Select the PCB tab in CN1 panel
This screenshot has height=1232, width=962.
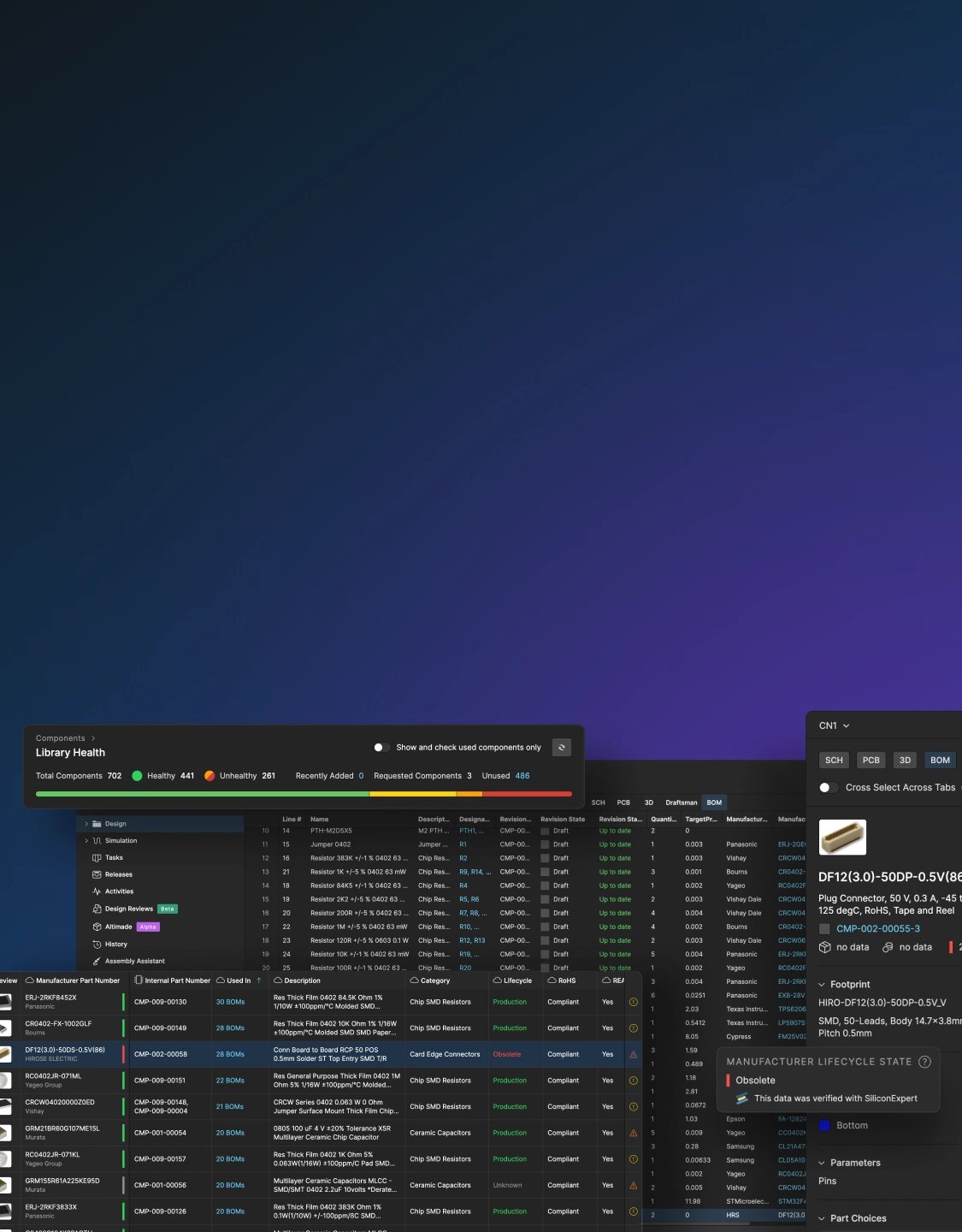point(871,761)
